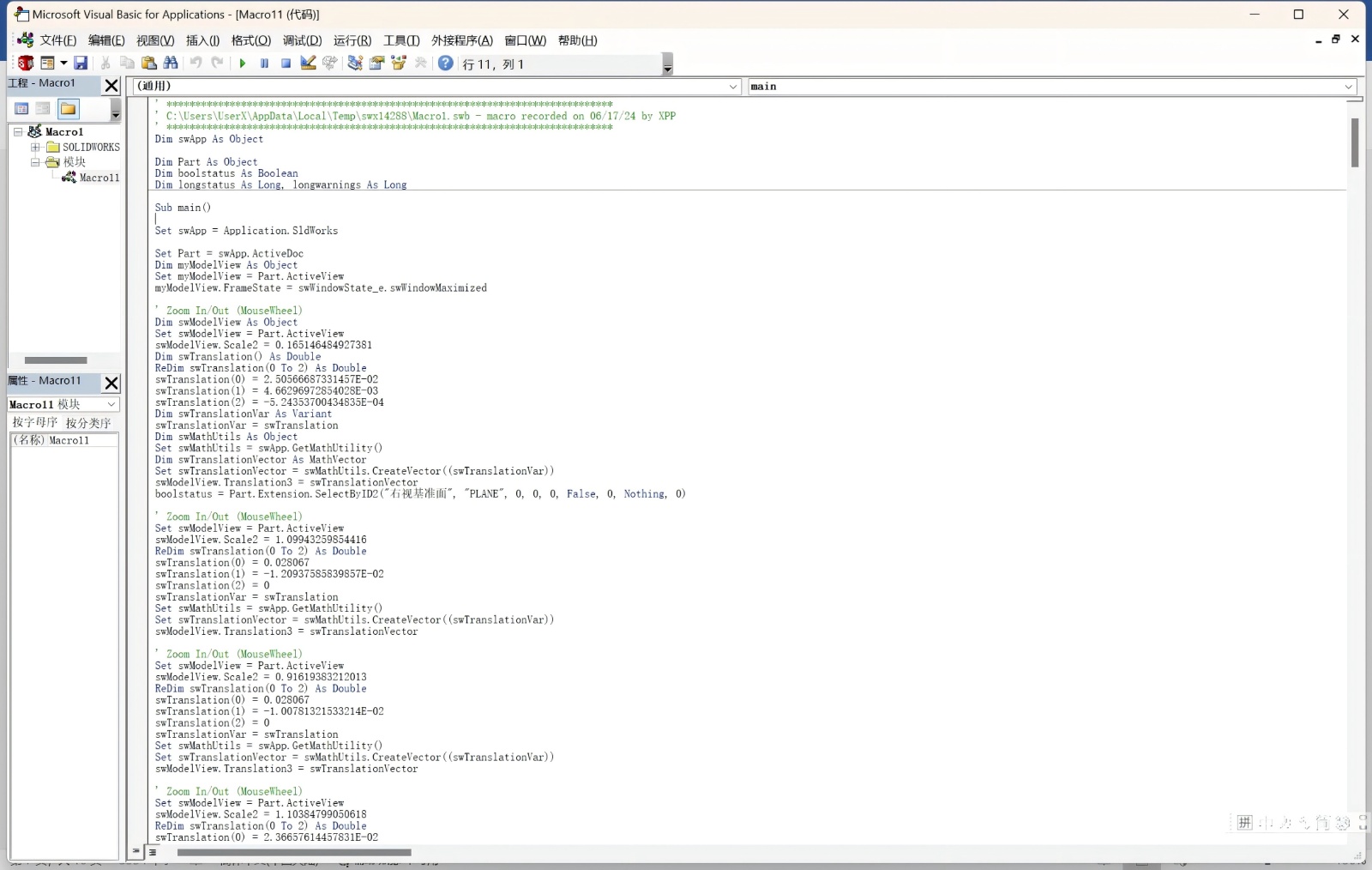Click View Code button in project panel
Viewport: 1372px width, 870px height.
tap(21, 109)
